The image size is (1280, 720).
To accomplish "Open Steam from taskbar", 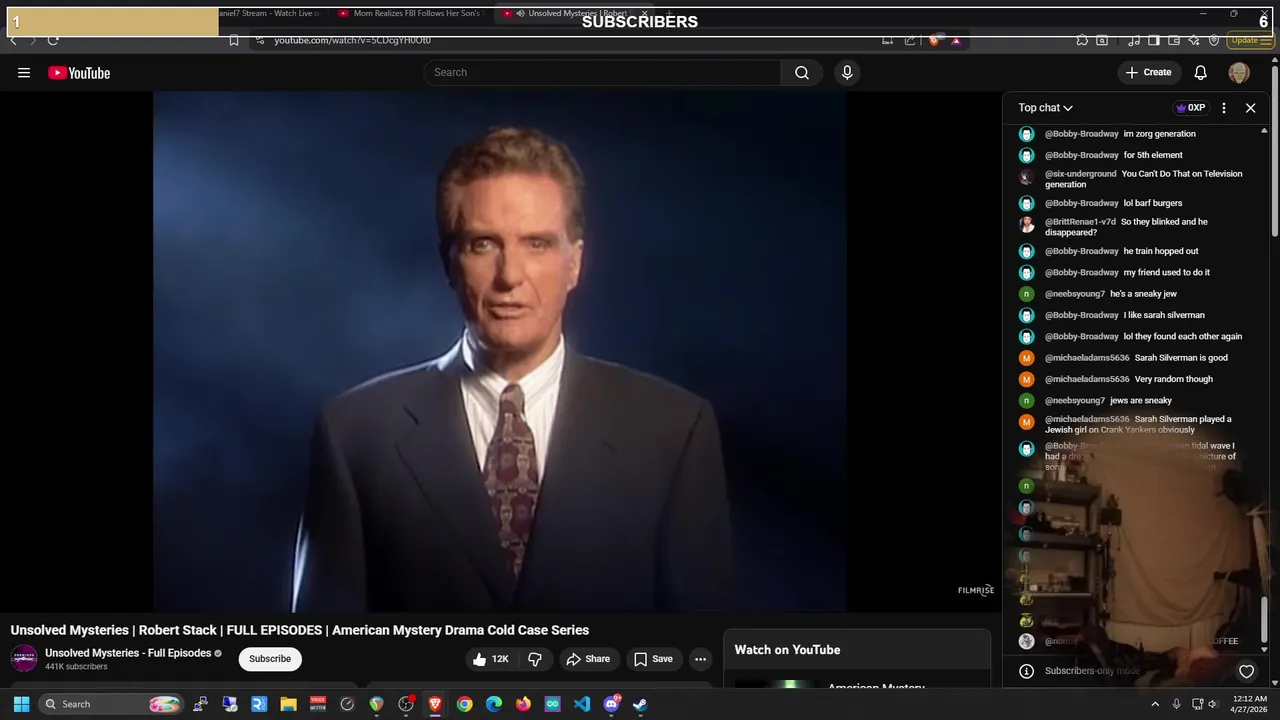I will (x=640, y=704).
